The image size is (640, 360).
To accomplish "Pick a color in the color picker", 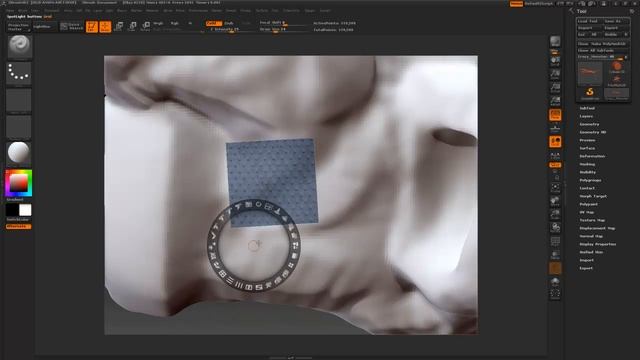I will (19, 183).
